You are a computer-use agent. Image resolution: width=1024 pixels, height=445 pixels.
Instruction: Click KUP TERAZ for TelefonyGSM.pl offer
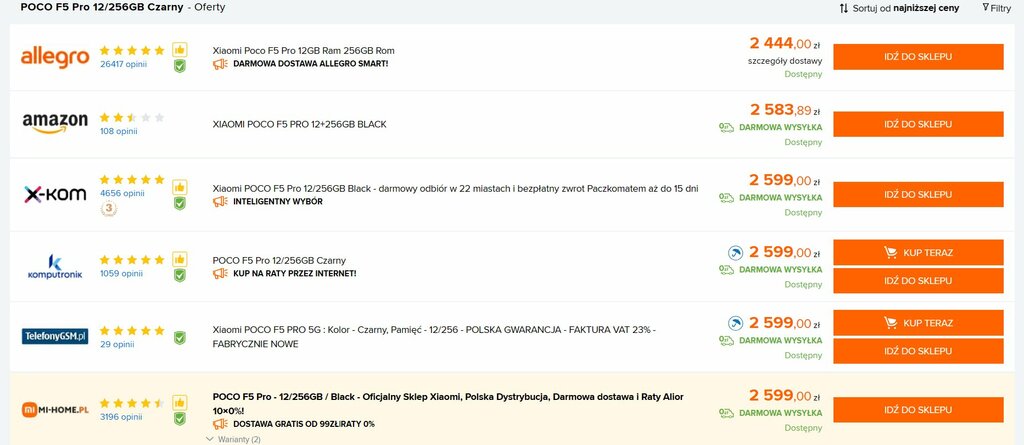coord(918,323)
